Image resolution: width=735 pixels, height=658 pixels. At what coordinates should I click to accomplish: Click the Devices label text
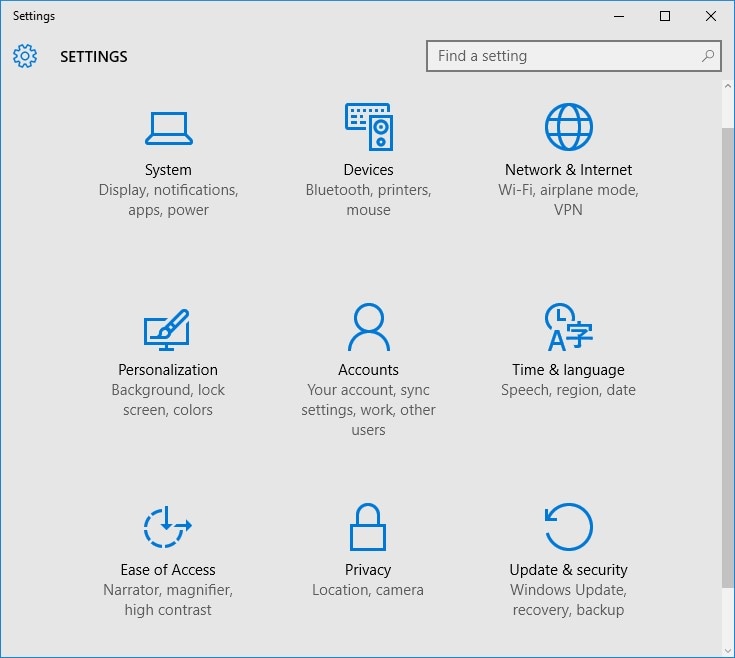(x=368, y=170)
